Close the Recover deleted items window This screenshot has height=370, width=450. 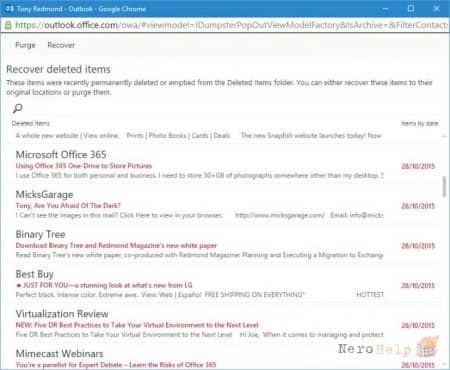tap(436, 8)
